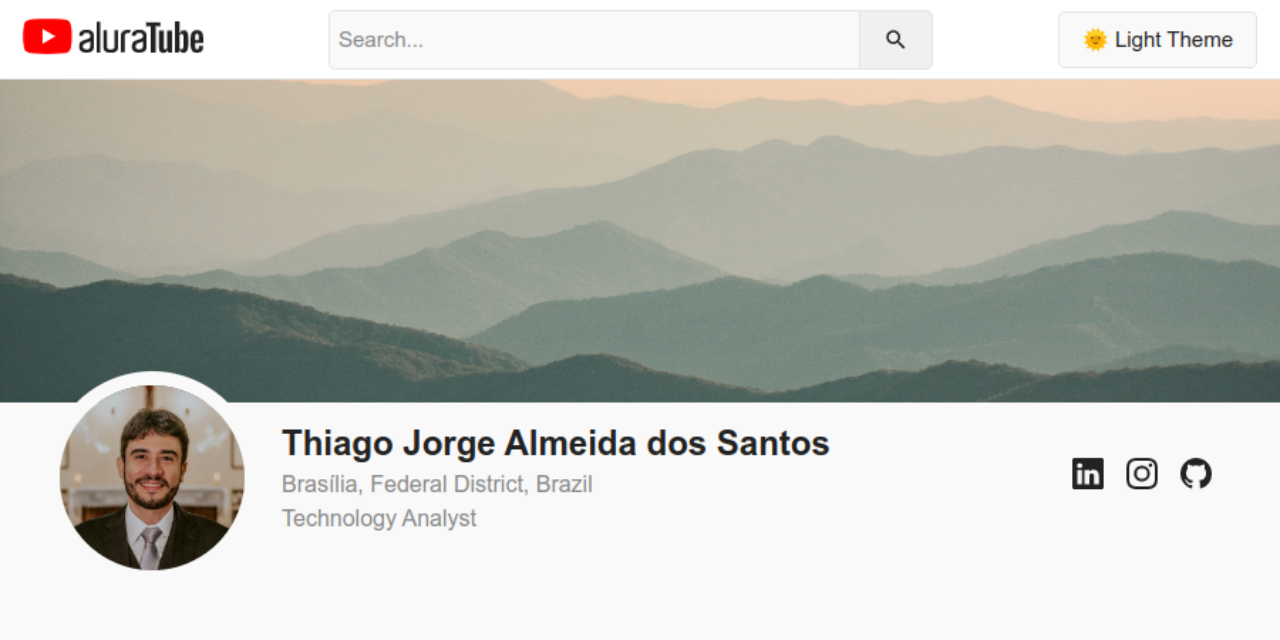This screenshot has height=640, width=1280.
Task: Focus the Search... input field
Action: pos(594,40)
